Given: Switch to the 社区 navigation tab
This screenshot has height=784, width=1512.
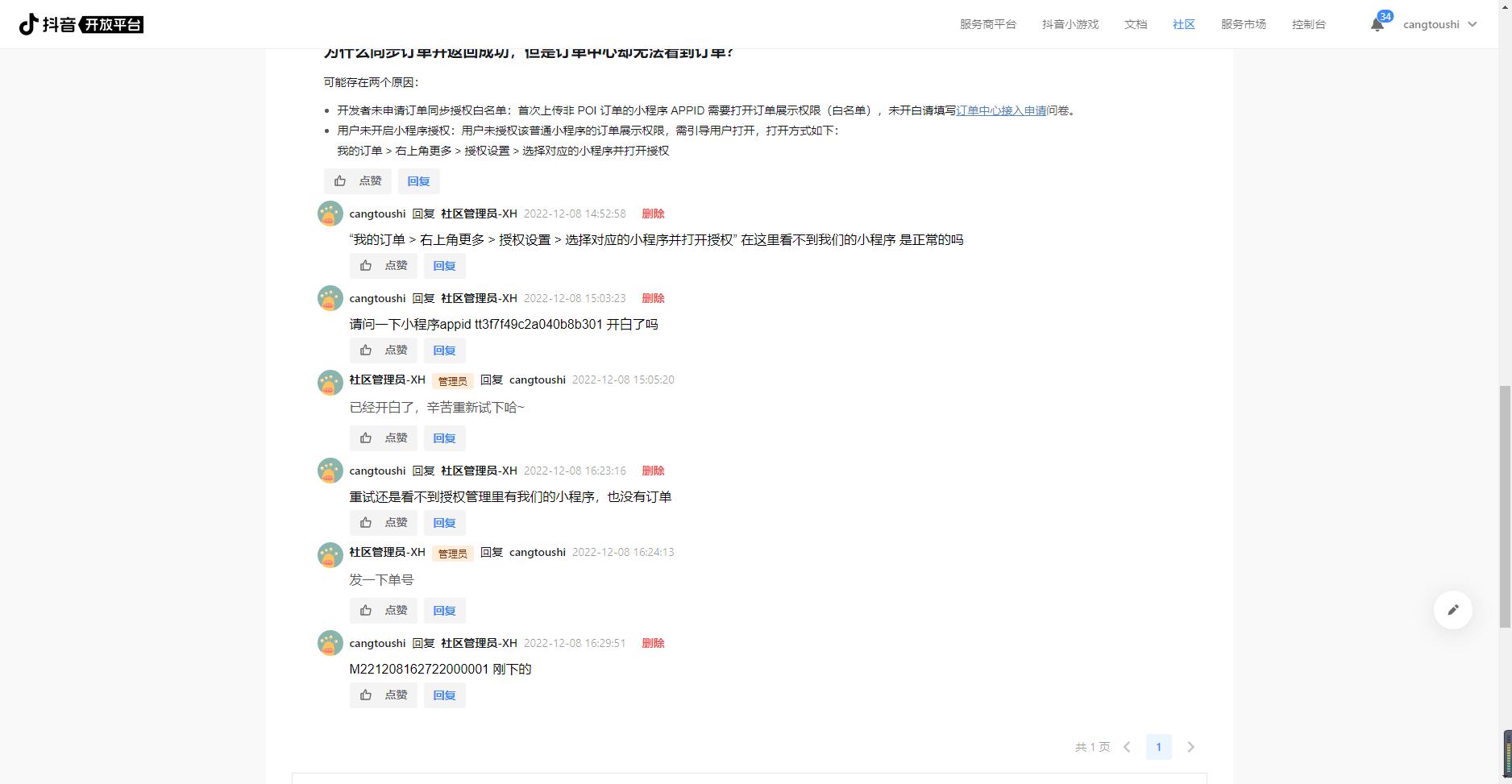Looking at the screenshot, I should [x=1184, y=24].
